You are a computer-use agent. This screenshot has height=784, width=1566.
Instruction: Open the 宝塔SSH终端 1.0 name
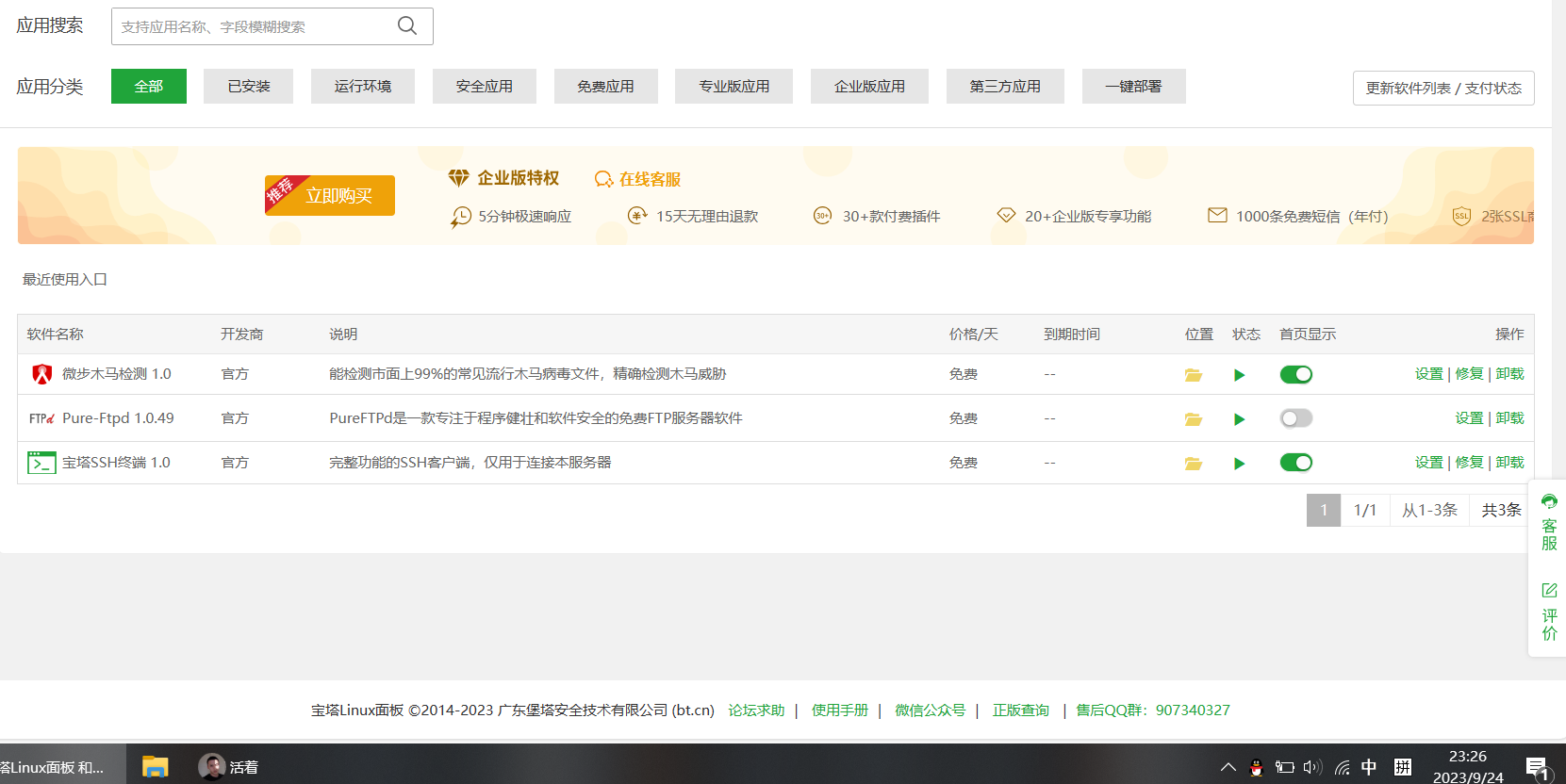pos(116,463)
